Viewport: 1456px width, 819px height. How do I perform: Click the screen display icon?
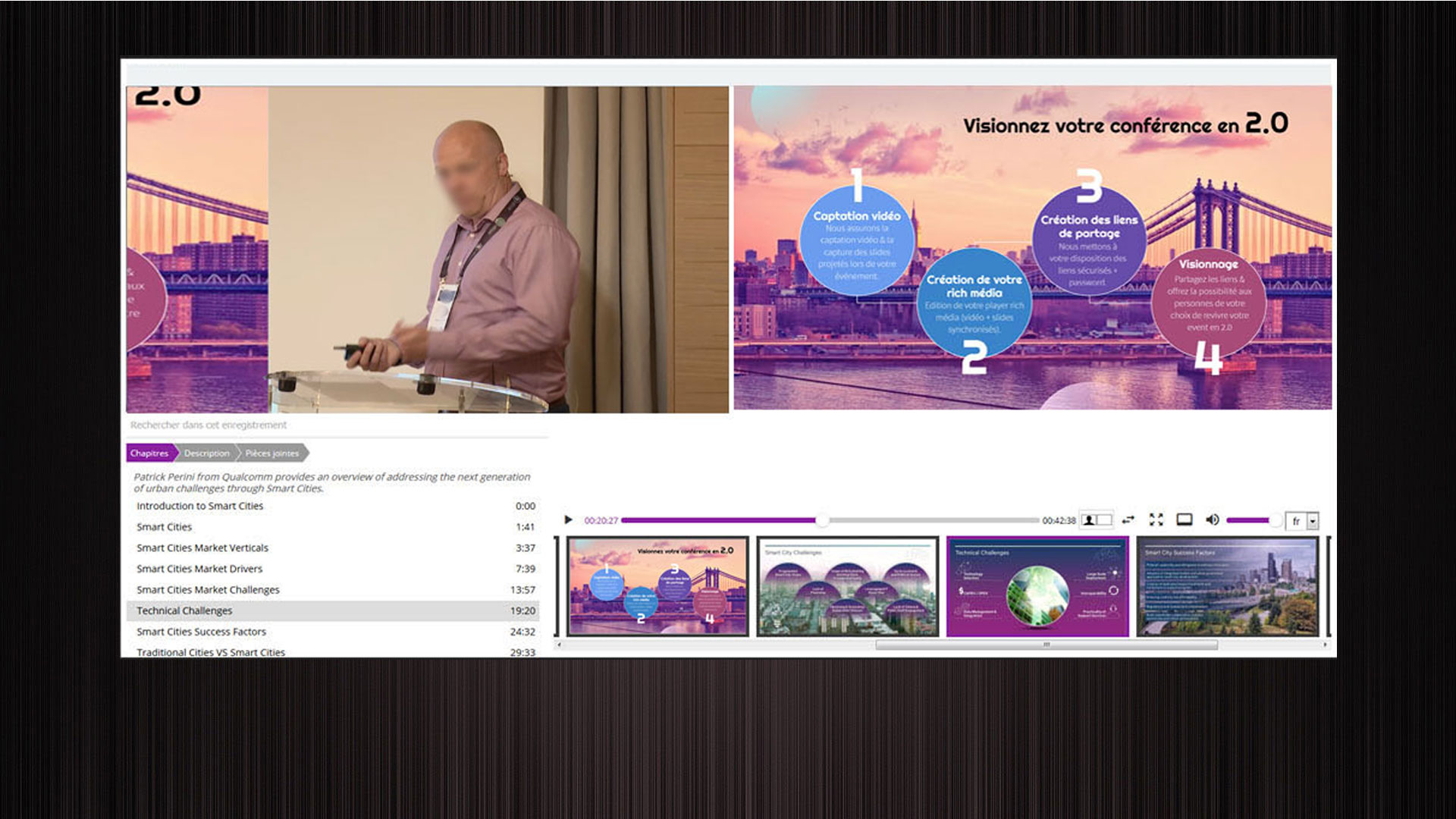1184,520
